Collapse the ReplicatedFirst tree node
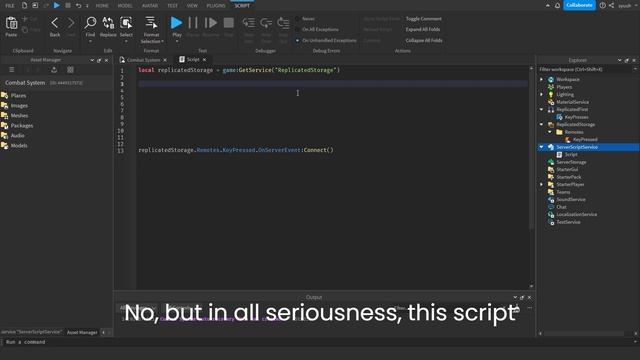This screenshot has width=640, height=360. [x=542, y=109]
